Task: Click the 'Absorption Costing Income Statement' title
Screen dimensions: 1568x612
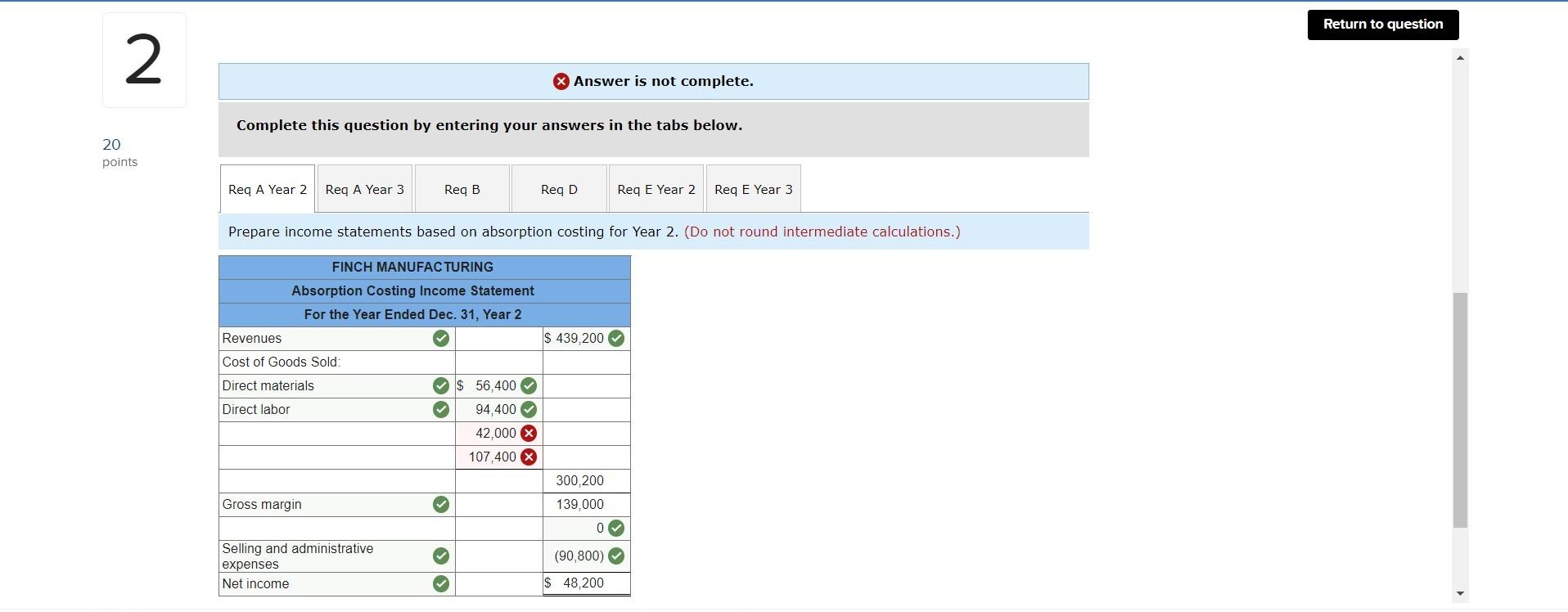Action: pyautogui.click(x=412, y=291)
